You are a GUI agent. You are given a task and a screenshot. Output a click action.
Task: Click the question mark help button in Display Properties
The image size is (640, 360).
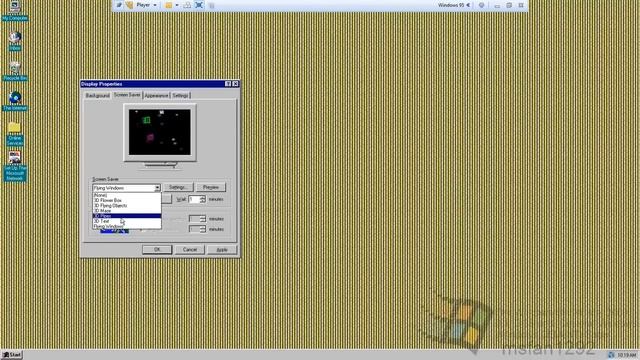(x=228, y=84)
